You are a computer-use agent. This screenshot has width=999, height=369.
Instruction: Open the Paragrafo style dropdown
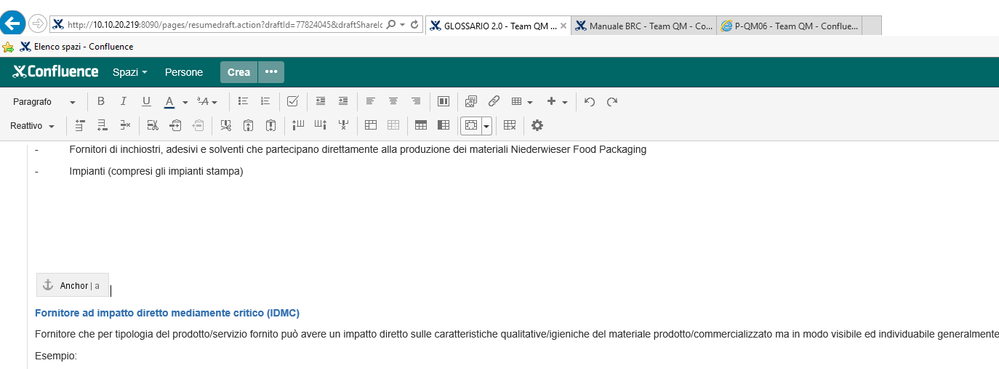[44, 102]
